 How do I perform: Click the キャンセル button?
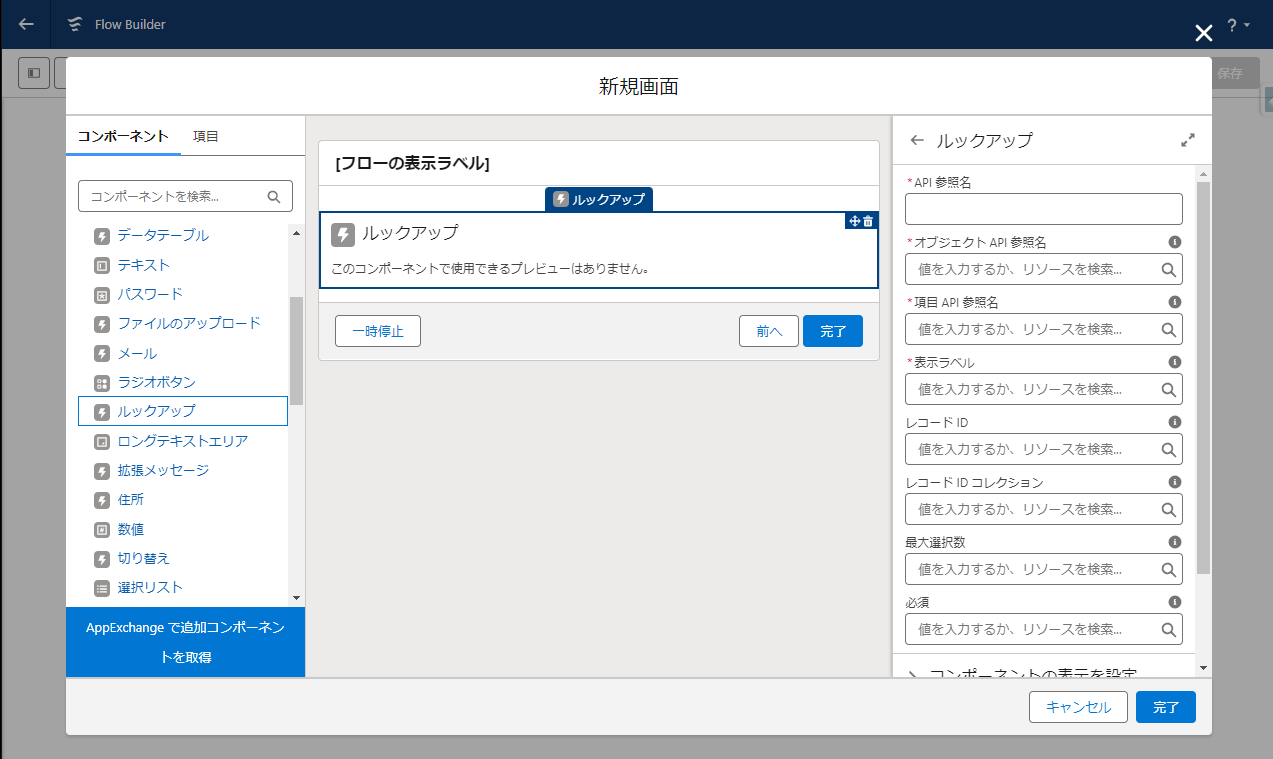click(x=1078, y=707)
